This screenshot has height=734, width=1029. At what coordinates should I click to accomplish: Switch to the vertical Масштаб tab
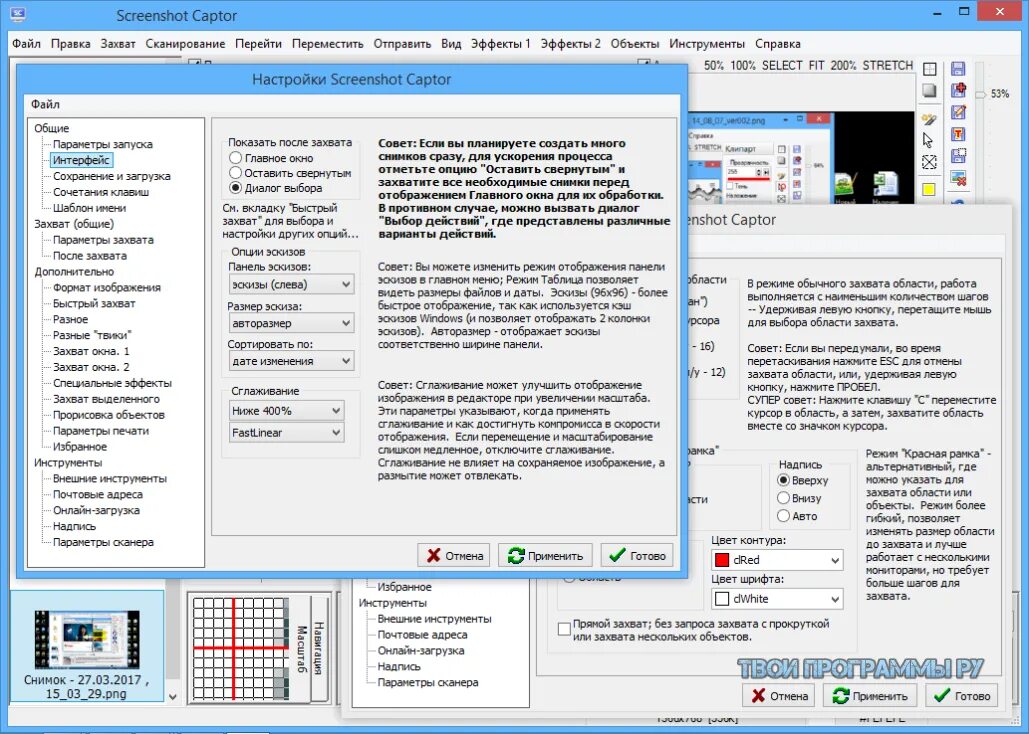301,649
